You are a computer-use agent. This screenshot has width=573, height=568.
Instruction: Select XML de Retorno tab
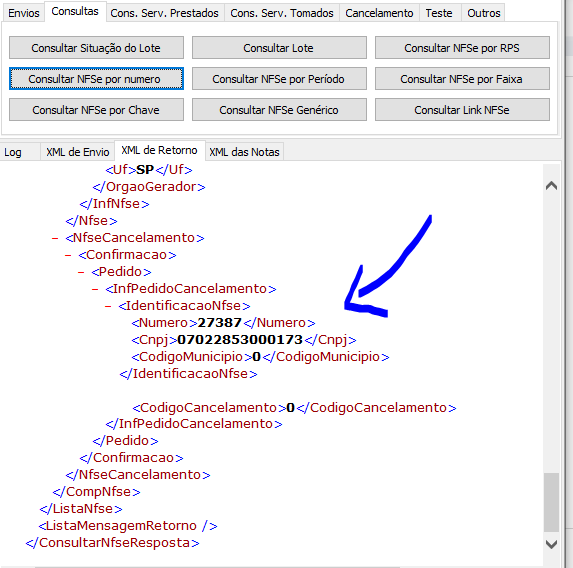pos(159,150)
